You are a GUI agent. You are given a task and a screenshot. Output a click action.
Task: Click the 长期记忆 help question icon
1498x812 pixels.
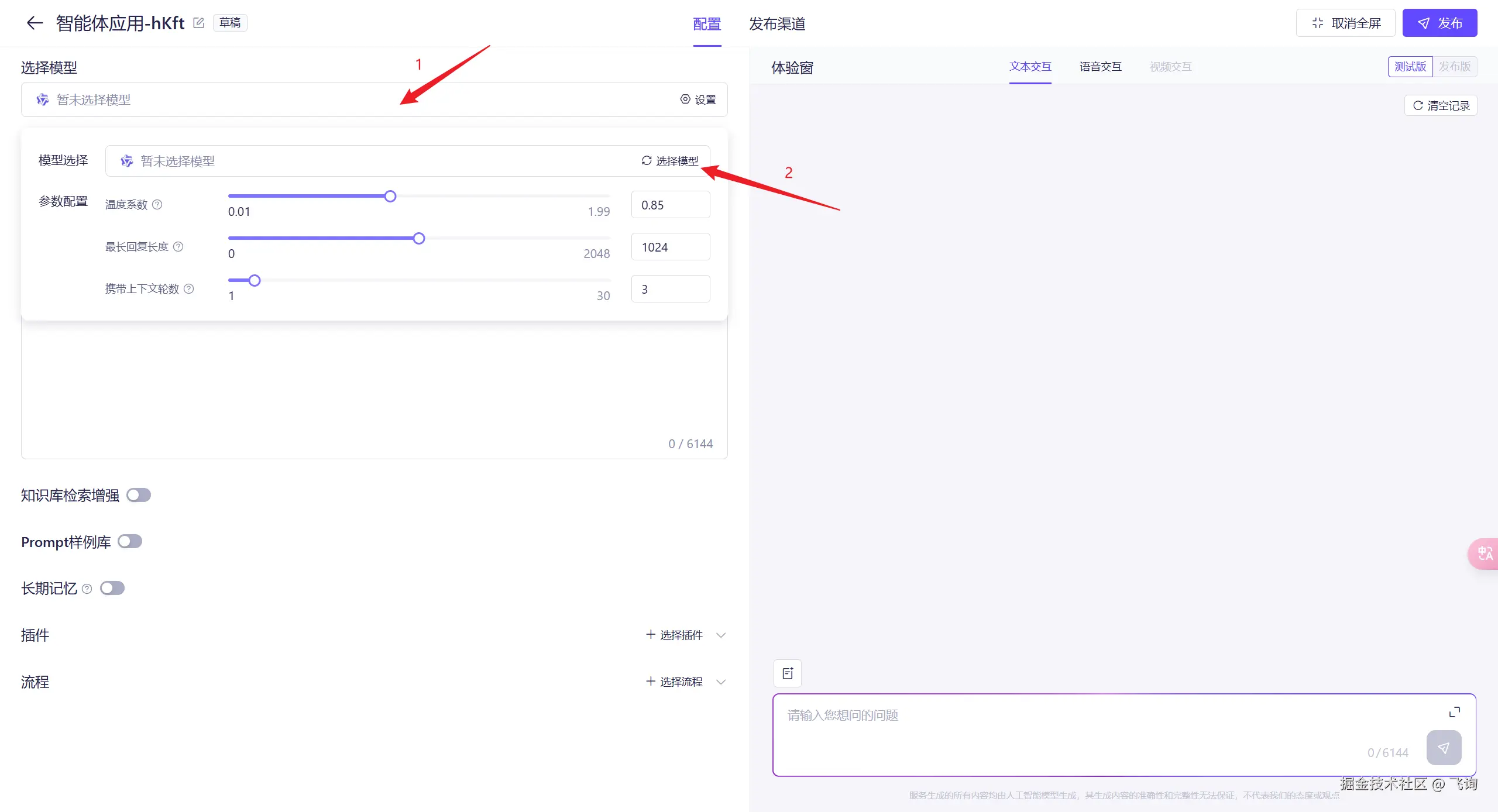[87, 589]
